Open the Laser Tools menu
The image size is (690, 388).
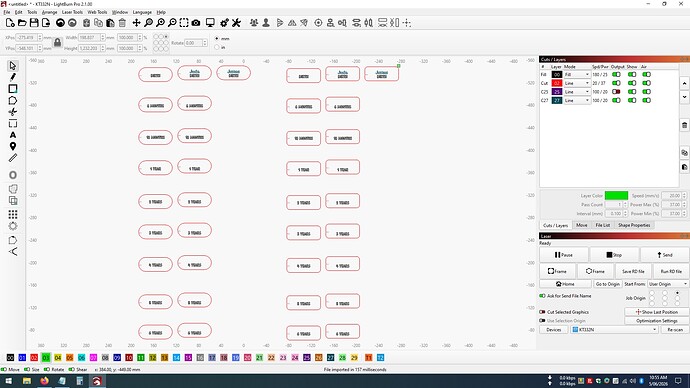pyautogui.click(x=72, y=12)
